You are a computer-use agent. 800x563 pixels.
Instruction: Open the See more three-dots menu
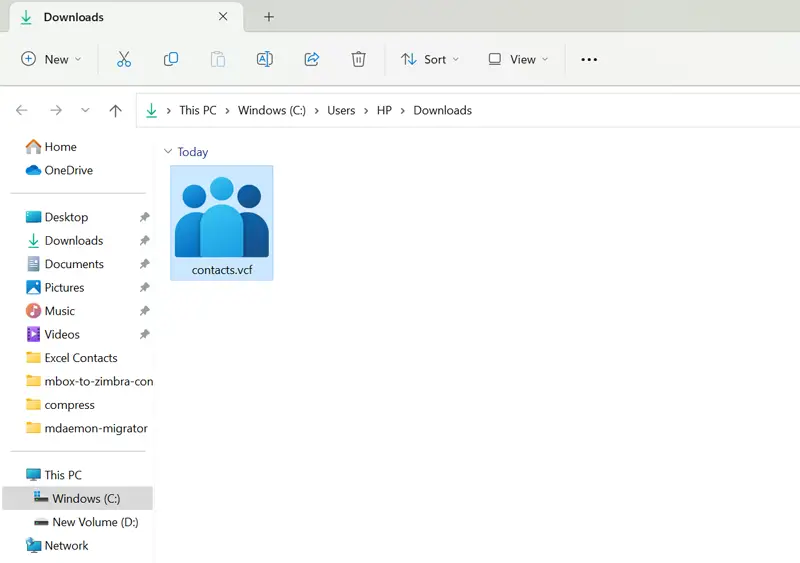(589, 60)
